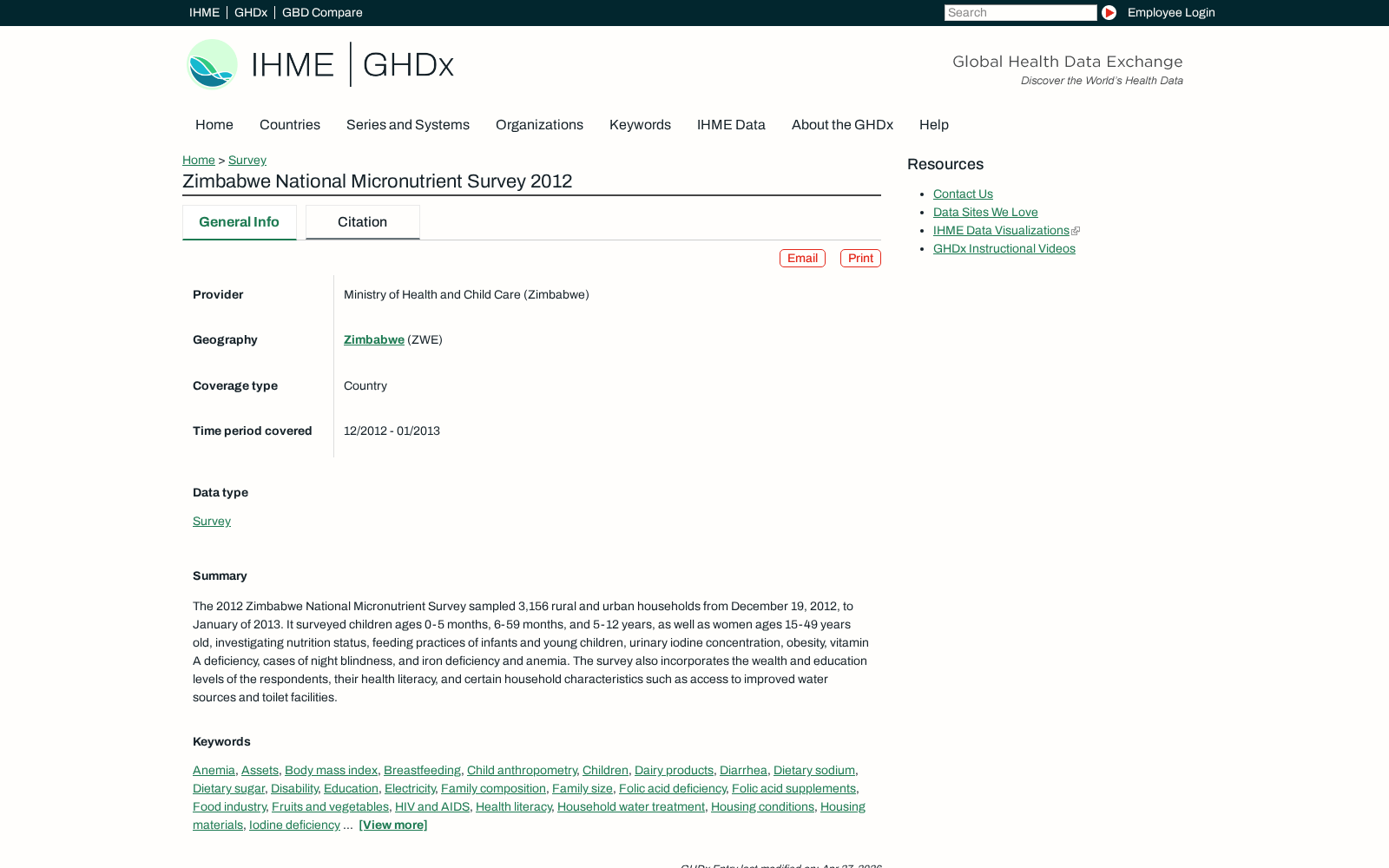Screen dimensions: 1389x868
Task: Select the General Info tab
Action: 240,222
